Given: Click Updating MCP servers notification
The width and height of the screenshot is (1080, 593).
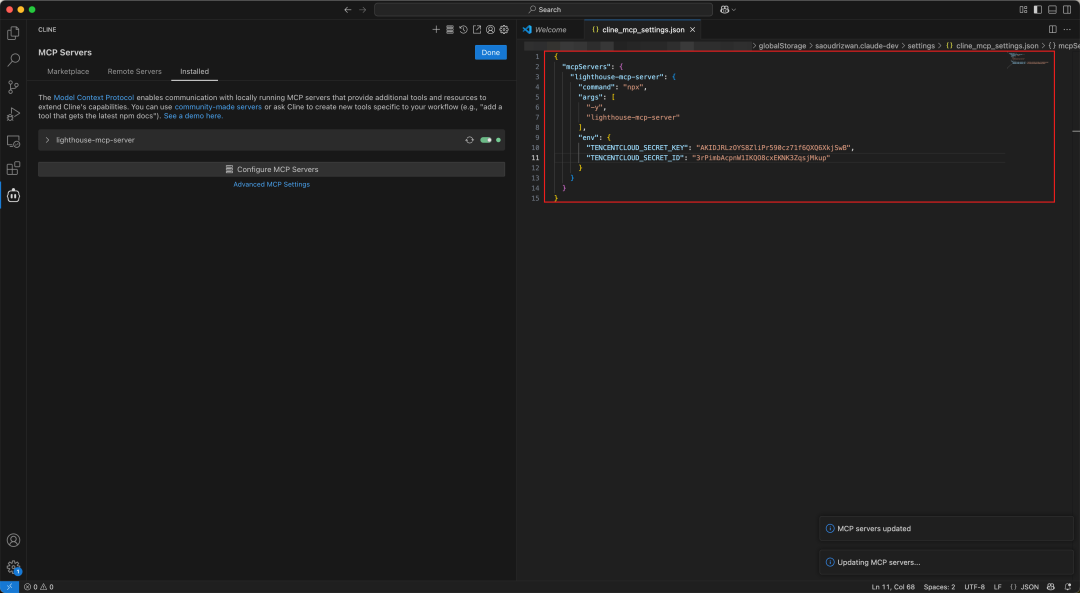Looking at the screenshot, I should pos(946,563).
